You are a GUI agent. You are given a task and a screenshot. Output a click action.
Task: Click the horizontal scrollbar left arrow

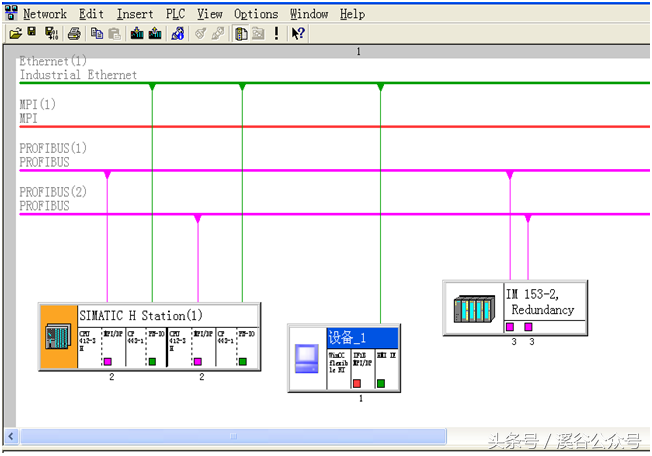[x=11, y=437]
